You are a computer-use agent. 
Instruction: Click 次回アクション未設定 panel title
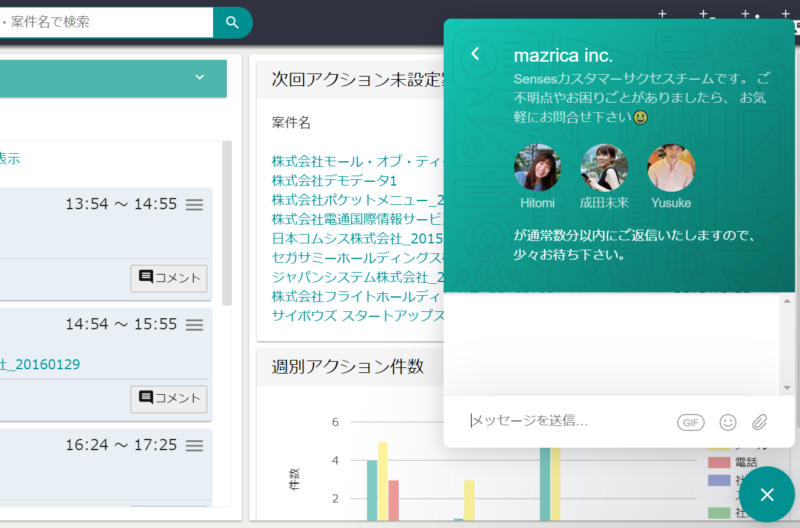(x=358, y=79)
